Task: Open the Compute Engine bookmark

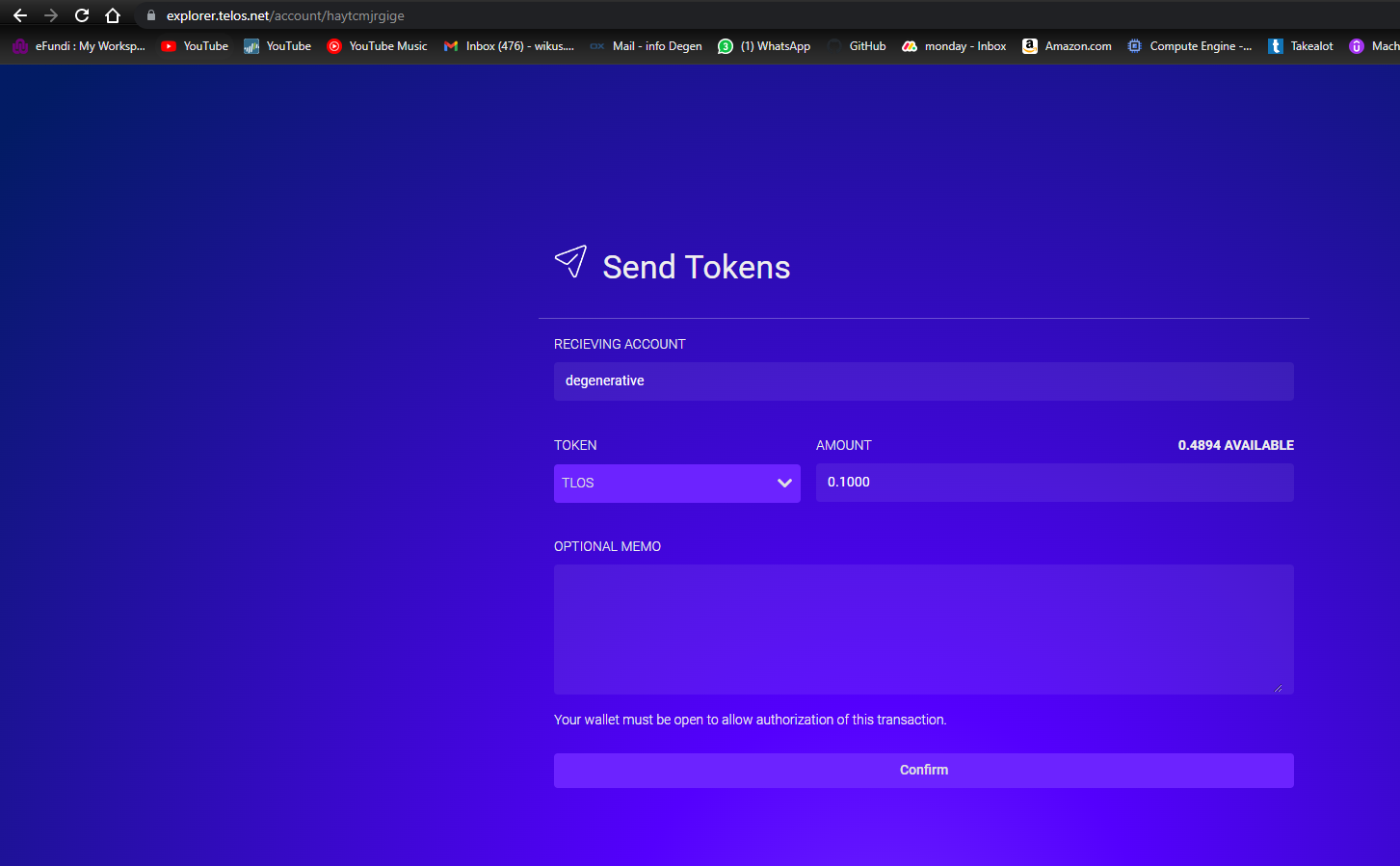Action: pos(1190,45)
